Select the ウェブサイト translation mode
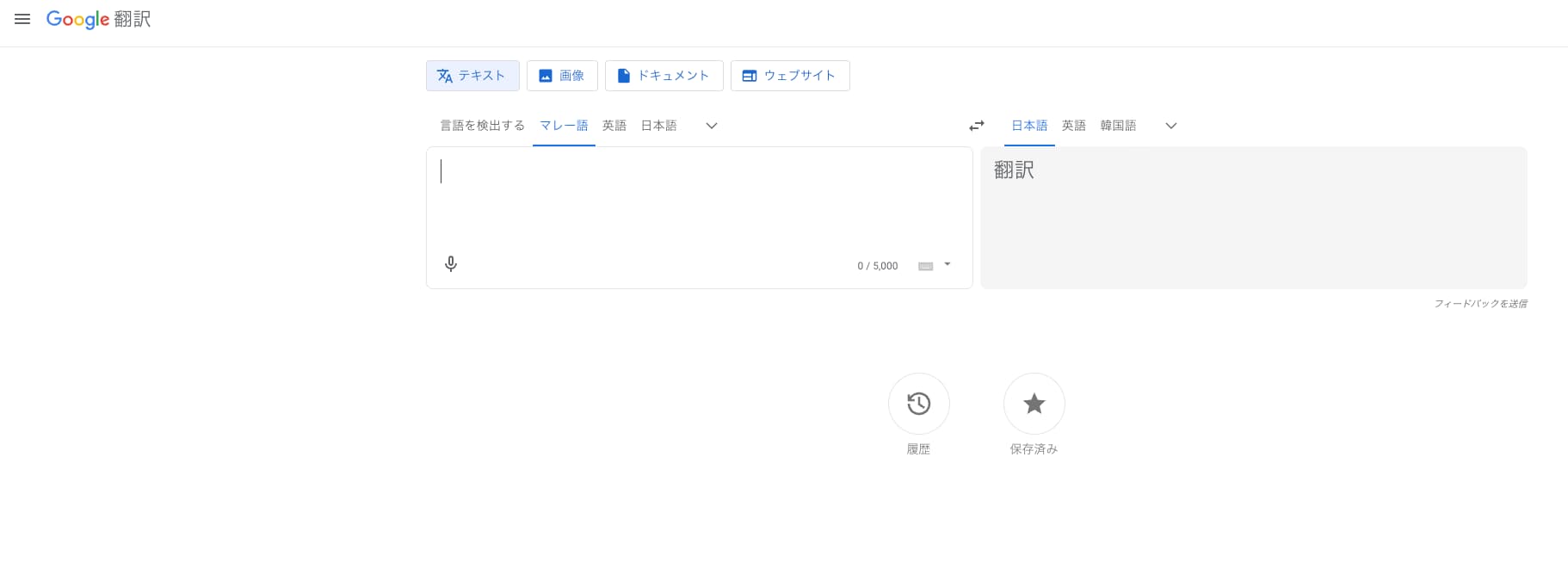1568x587 pixels. click(x=790, y=76)
